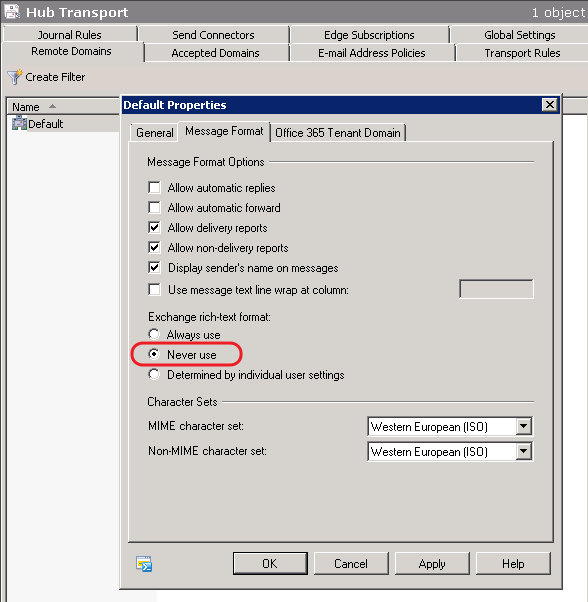Click the Apply button
This screenshot has width=588, height=602.
click(x=432, y=564)
